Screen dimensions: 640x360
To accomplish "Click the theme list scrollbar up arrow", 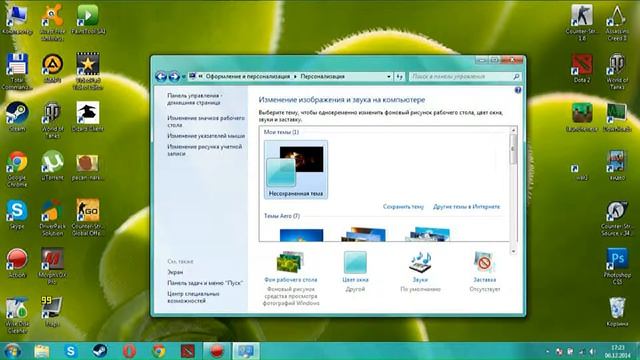I will click(513, 130).
